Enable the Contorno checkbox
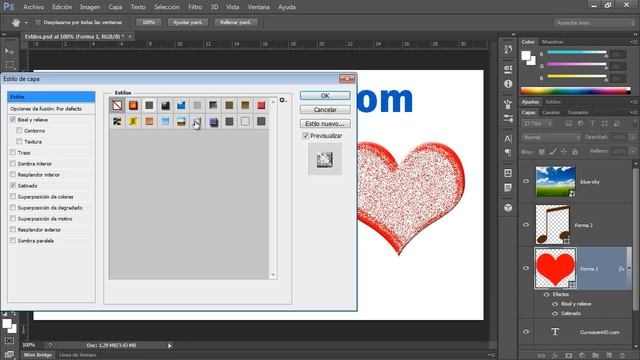Screen dimensions: 640x360 [19, 131]
